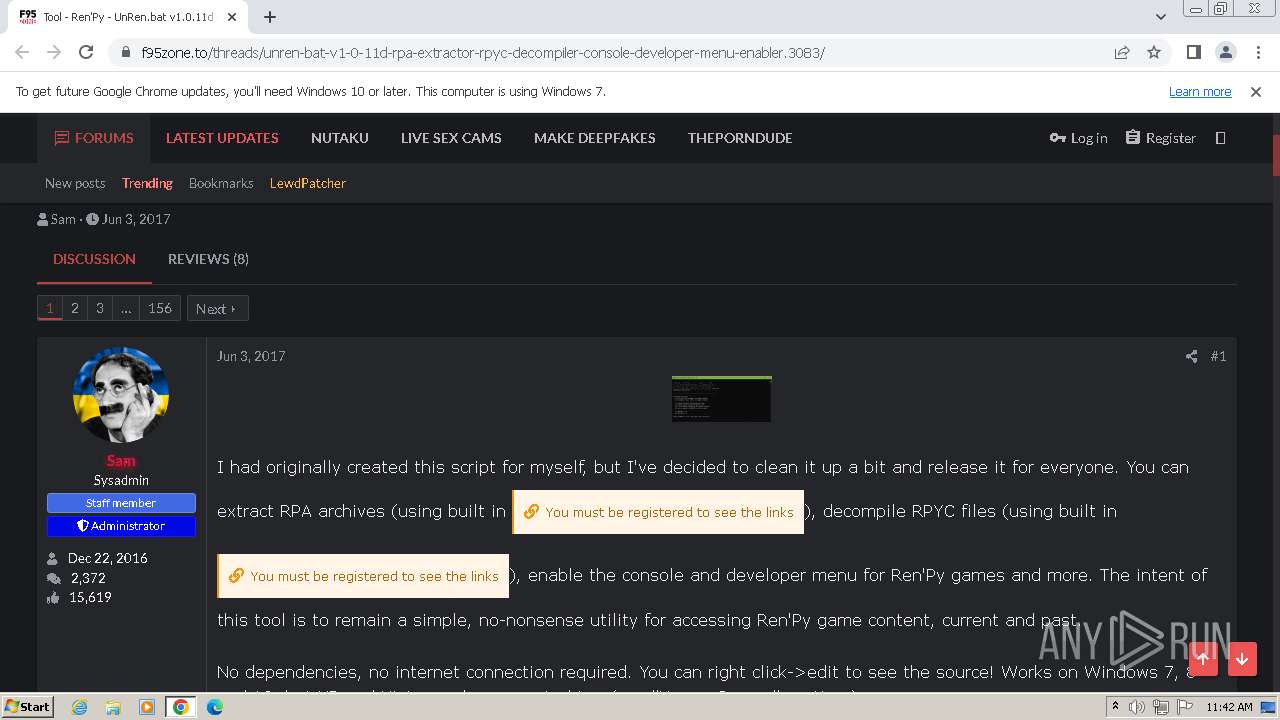The image size is (1280, 720).
Task: Bookmark this page with star icon
Action: click(1154, 52)
